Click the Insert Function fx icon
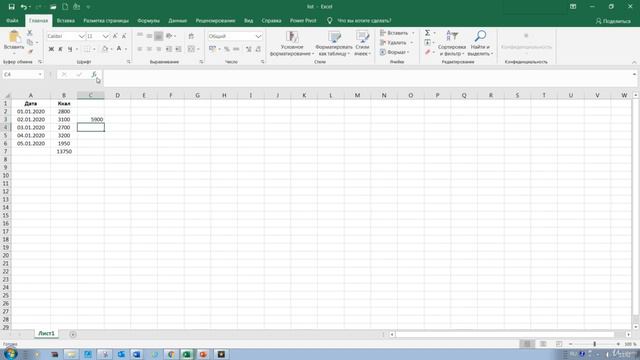This screenshot has width=640, height=360. pyautogui.click(x=93, y=74)
